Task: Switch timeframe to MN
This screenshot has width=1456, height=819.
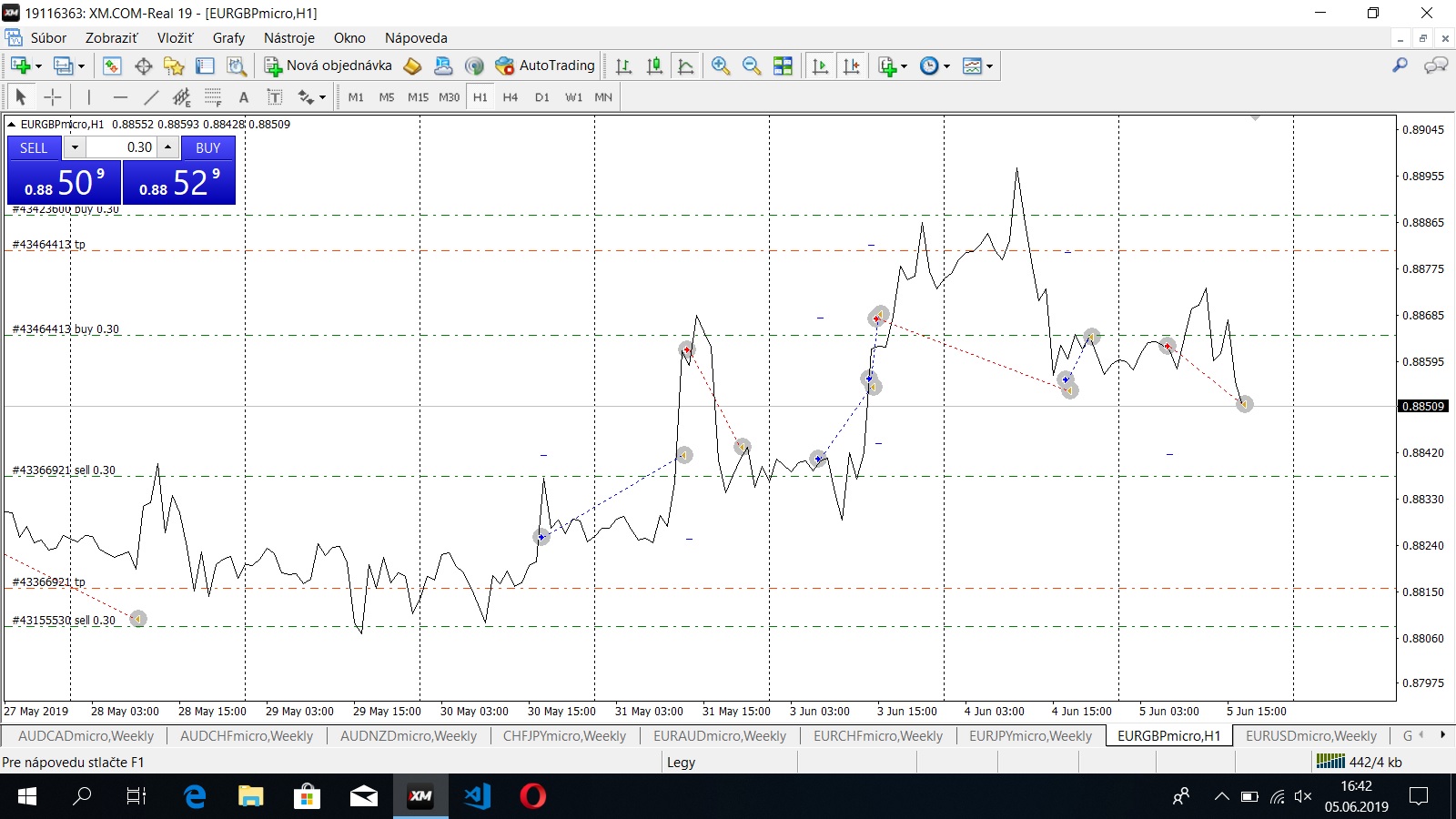Action: click(603, 96)
